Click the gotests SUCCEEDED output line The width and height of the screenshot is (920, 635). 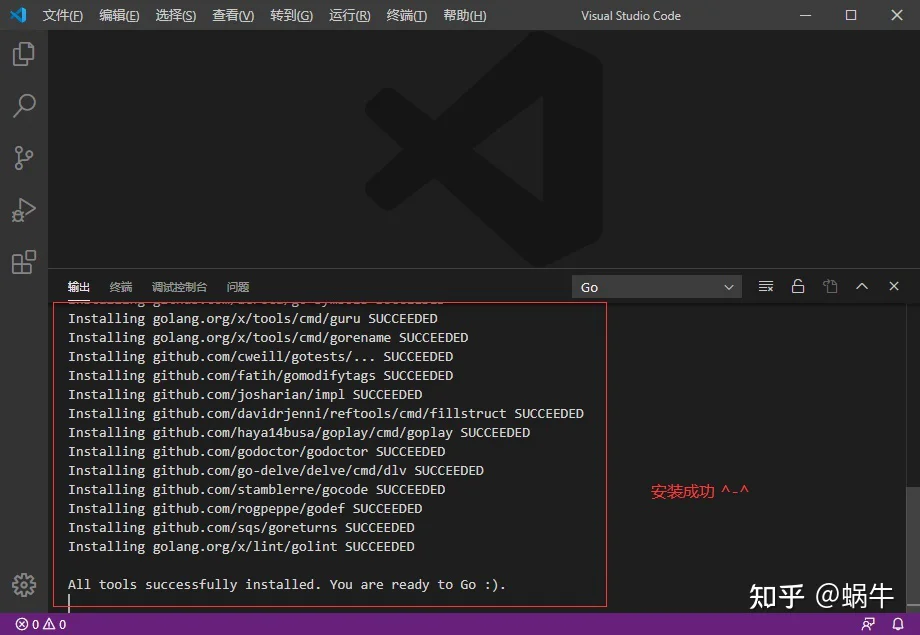pyautogui.click(x=261, y=356)
